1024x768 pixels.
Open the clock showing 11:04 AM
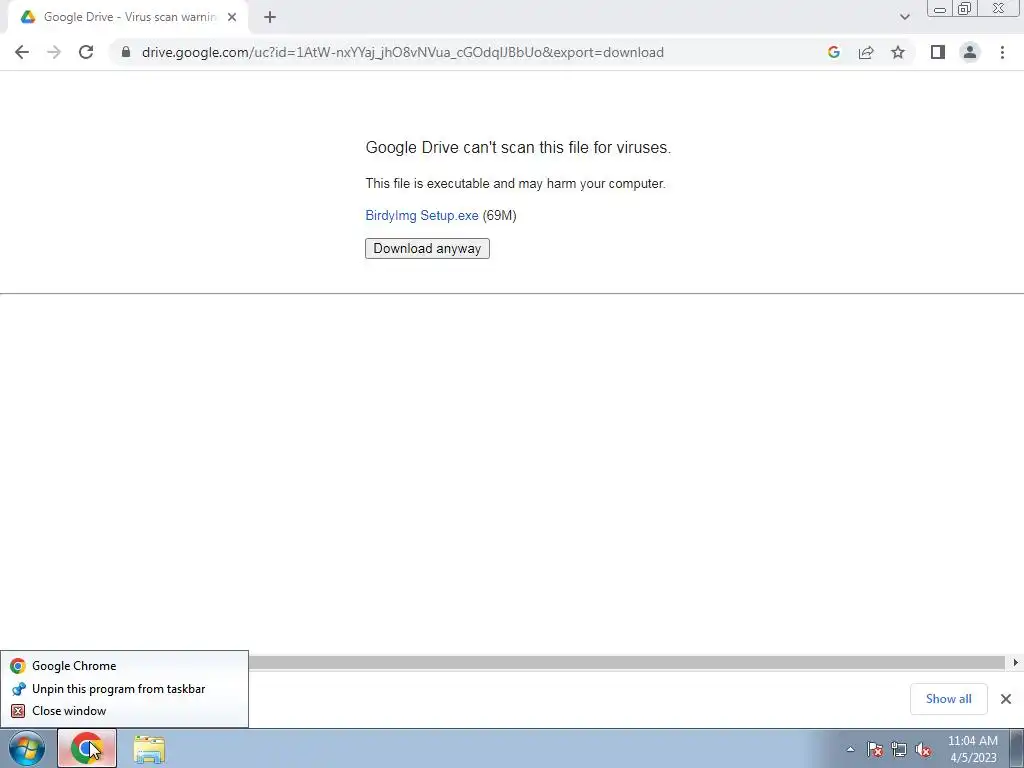point(972,749)
